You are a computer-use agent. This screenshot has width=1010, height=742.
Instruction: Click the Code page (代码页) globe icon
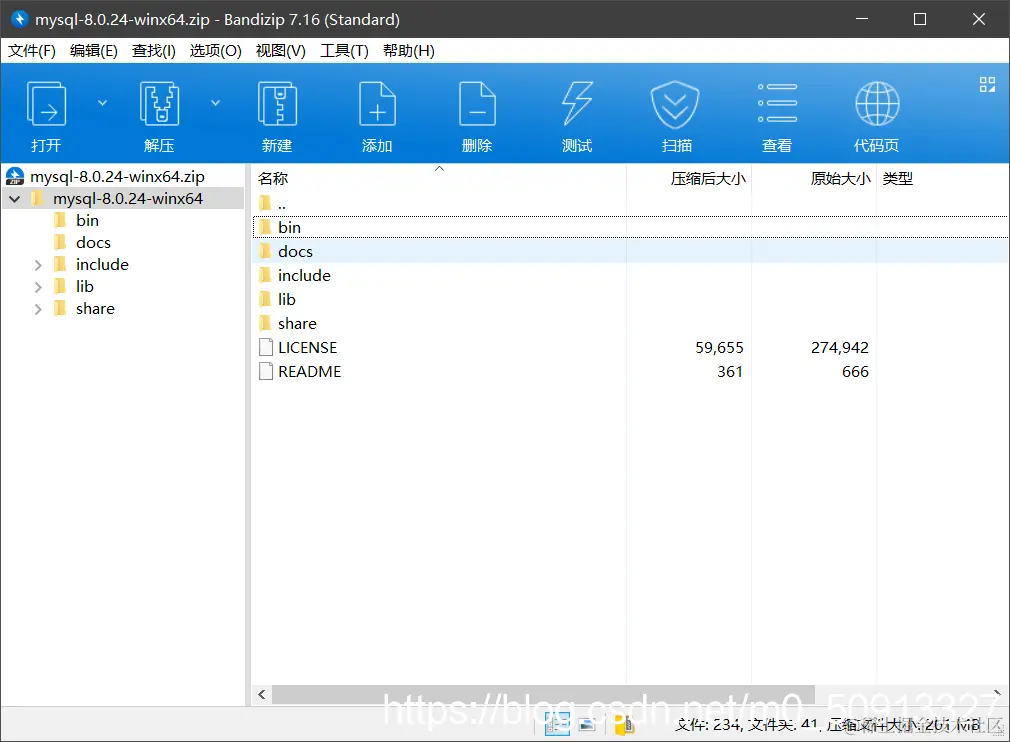[x=877, y=104]
